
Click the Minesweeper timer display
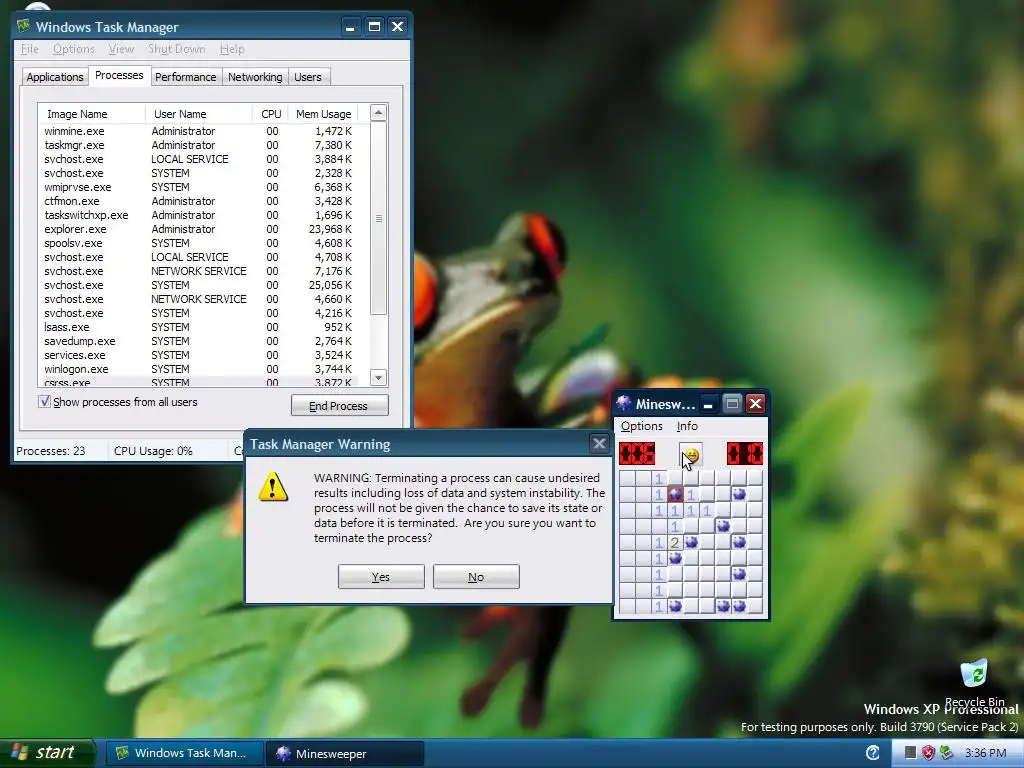(744, 453)
